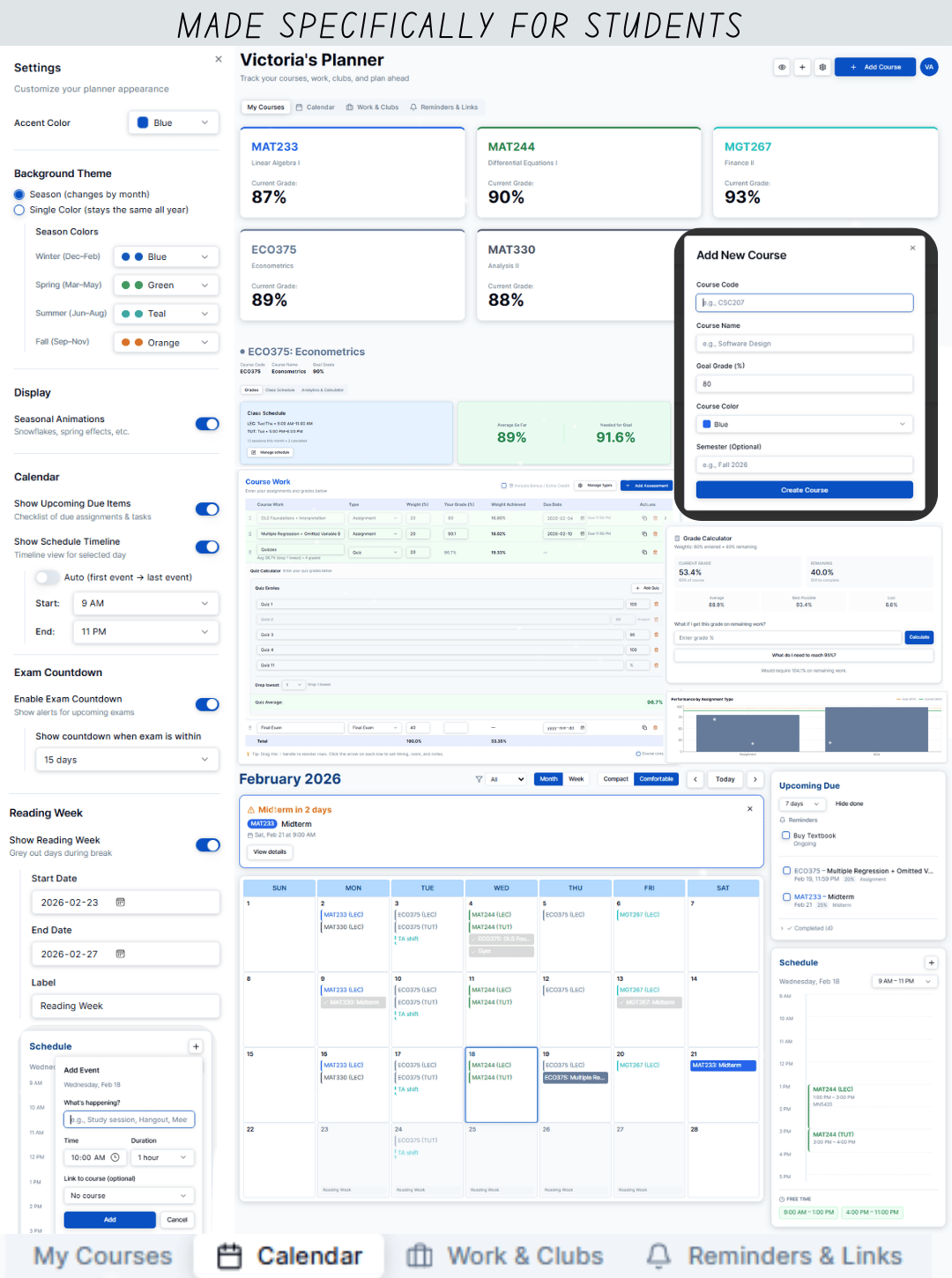This screenshot has width=952, height=1278.
Task: Toggle Show Upcoming Due Items switch
Action: tap(207, 509)
